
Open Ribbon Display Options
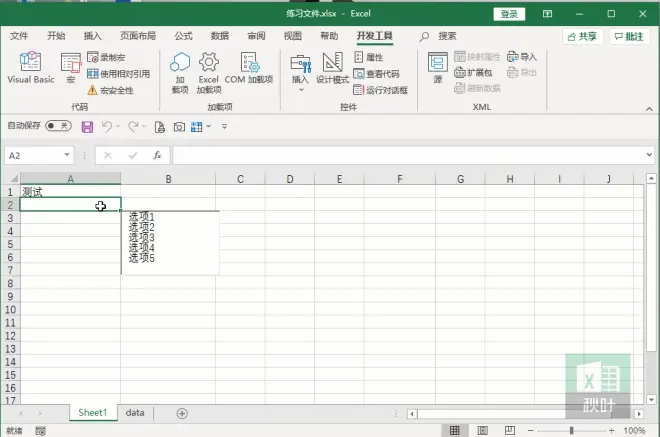click(x=547, y=14)
